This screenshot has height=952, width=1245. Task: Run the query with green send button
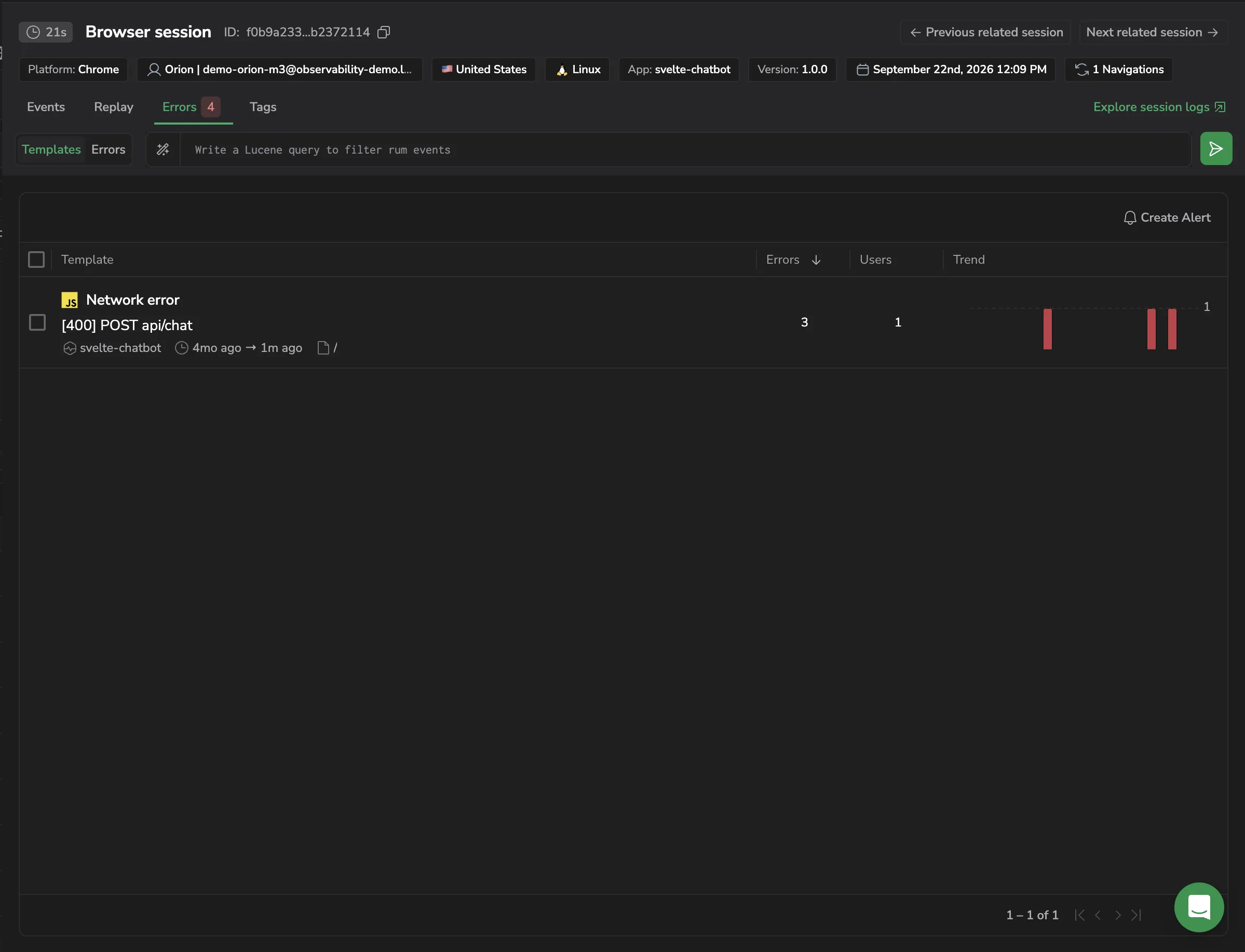tap(1216, 149)
